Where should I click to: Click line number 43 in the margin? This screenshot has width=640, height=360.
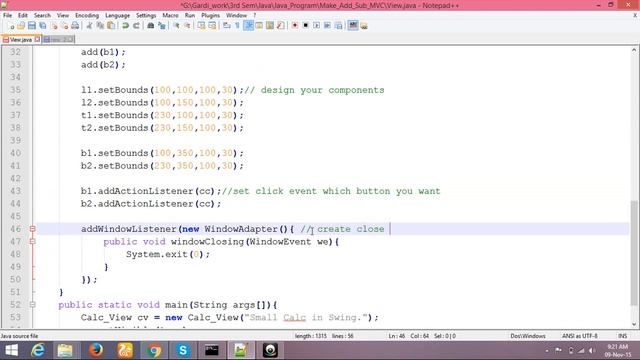click(16, 191)
